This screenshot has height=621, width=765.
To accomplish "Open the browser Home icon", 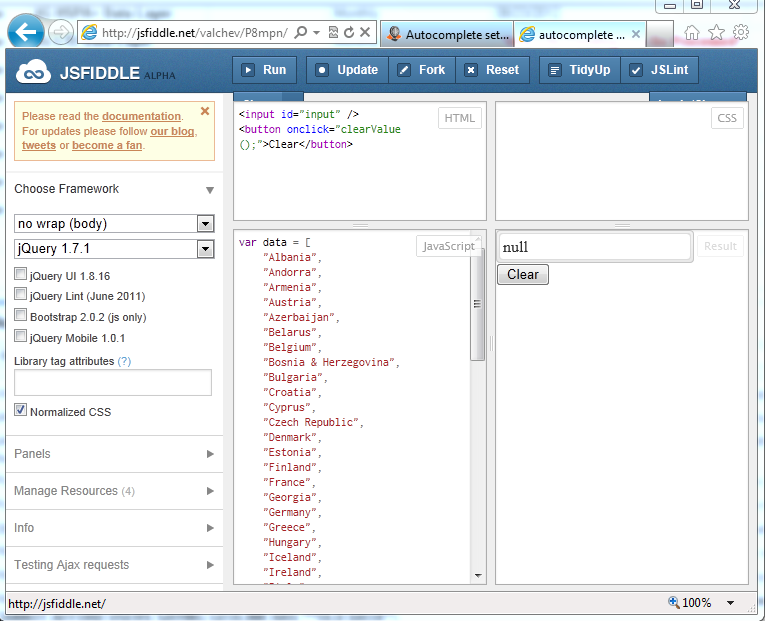I will point(692,33).
